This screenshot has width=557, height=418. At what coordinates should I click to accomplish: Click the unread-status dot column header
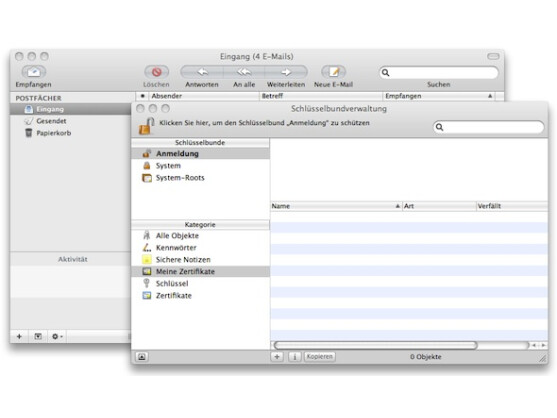[142, 96]
